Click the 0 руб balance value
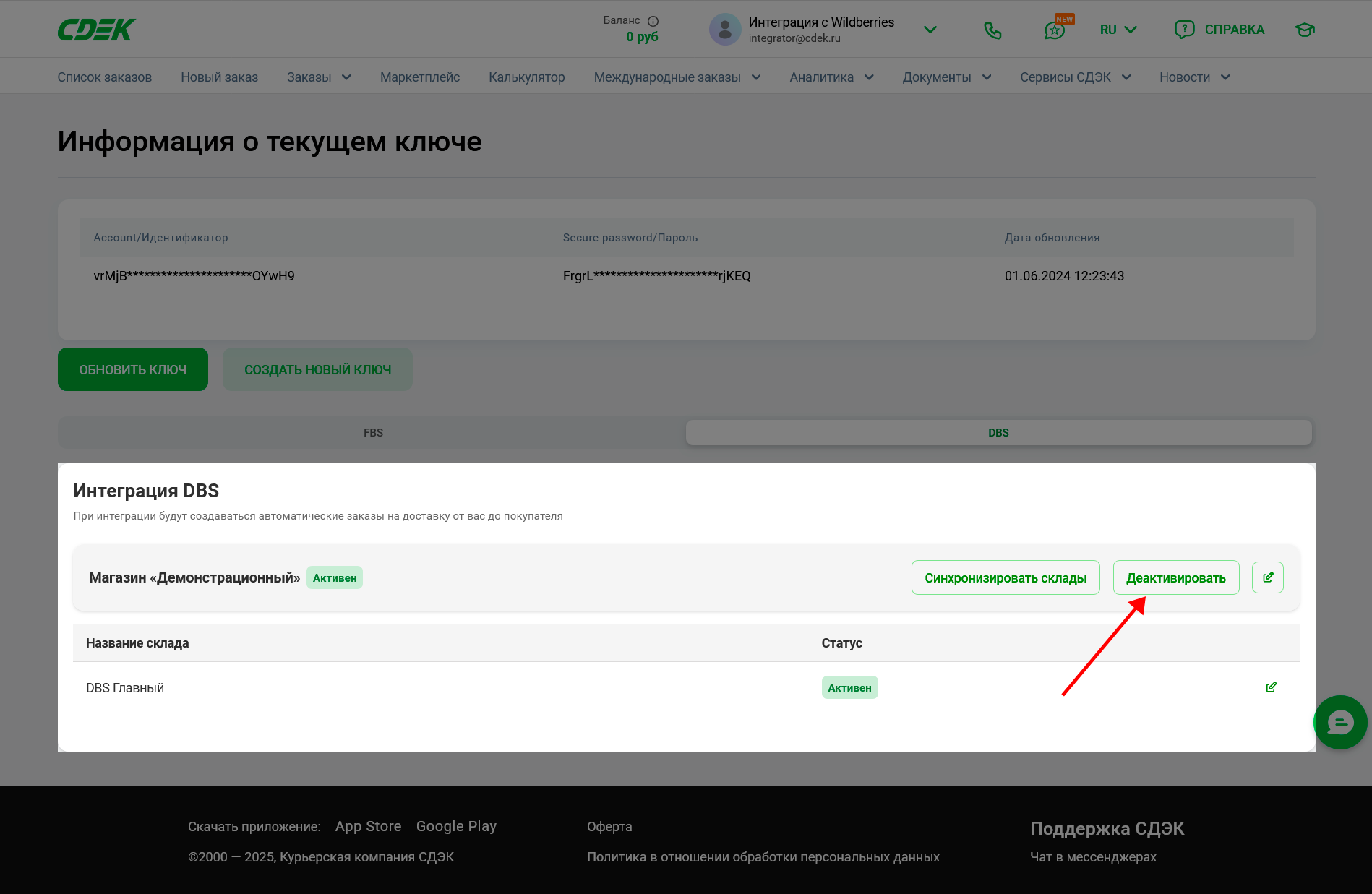This screenshot has height=894, width=1372. click(642, 37)
